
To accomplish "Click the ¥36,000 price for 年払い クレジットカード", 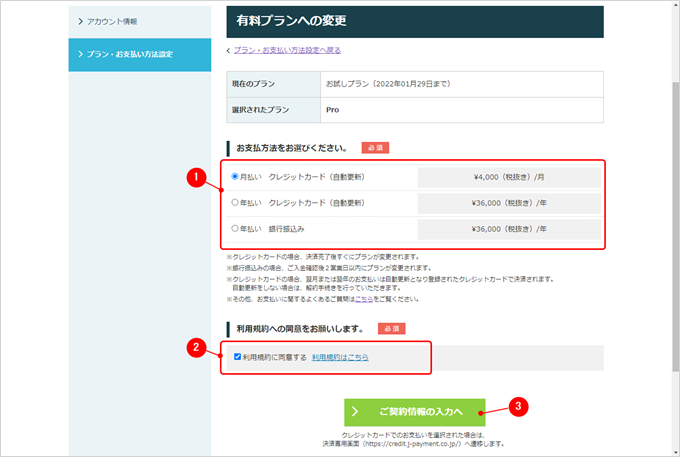I will 509,203.
